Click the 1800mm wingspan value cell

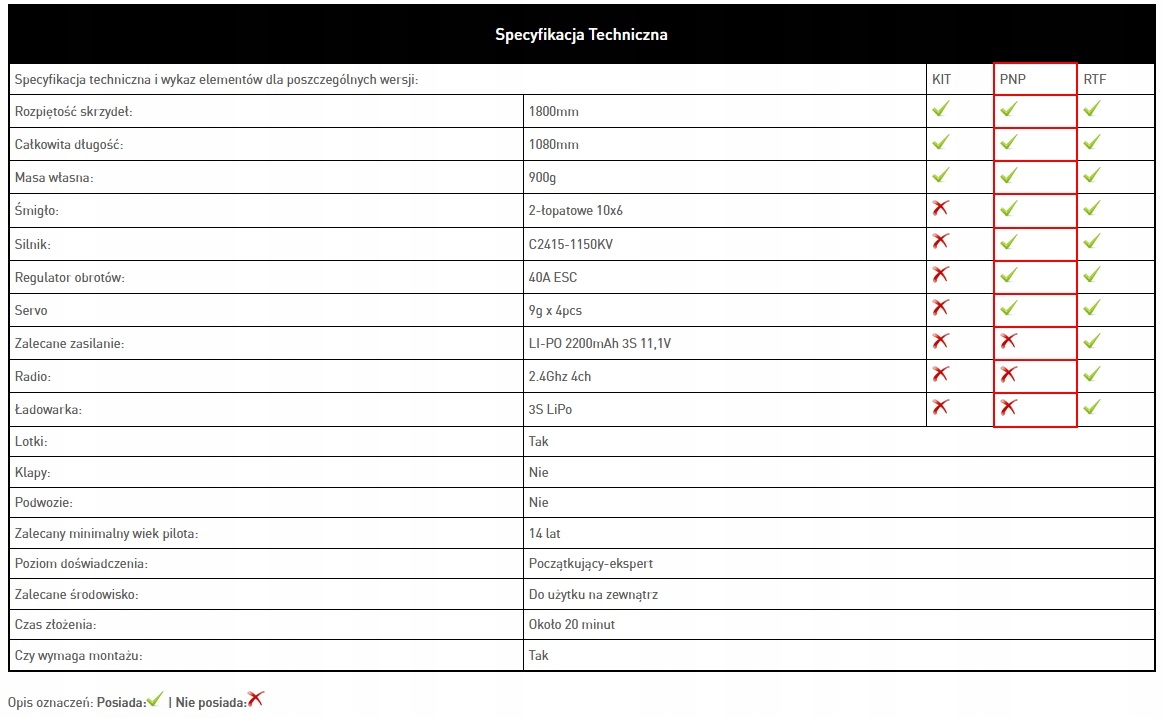tap(554, 112)
